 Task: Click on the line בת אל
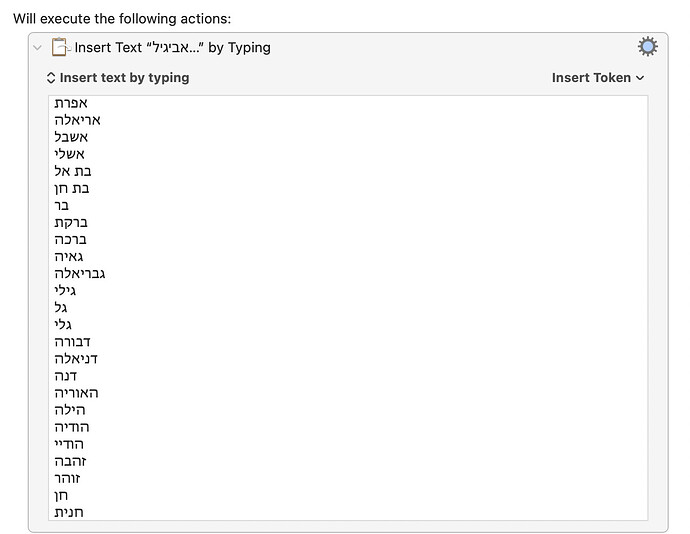[73, 171]
